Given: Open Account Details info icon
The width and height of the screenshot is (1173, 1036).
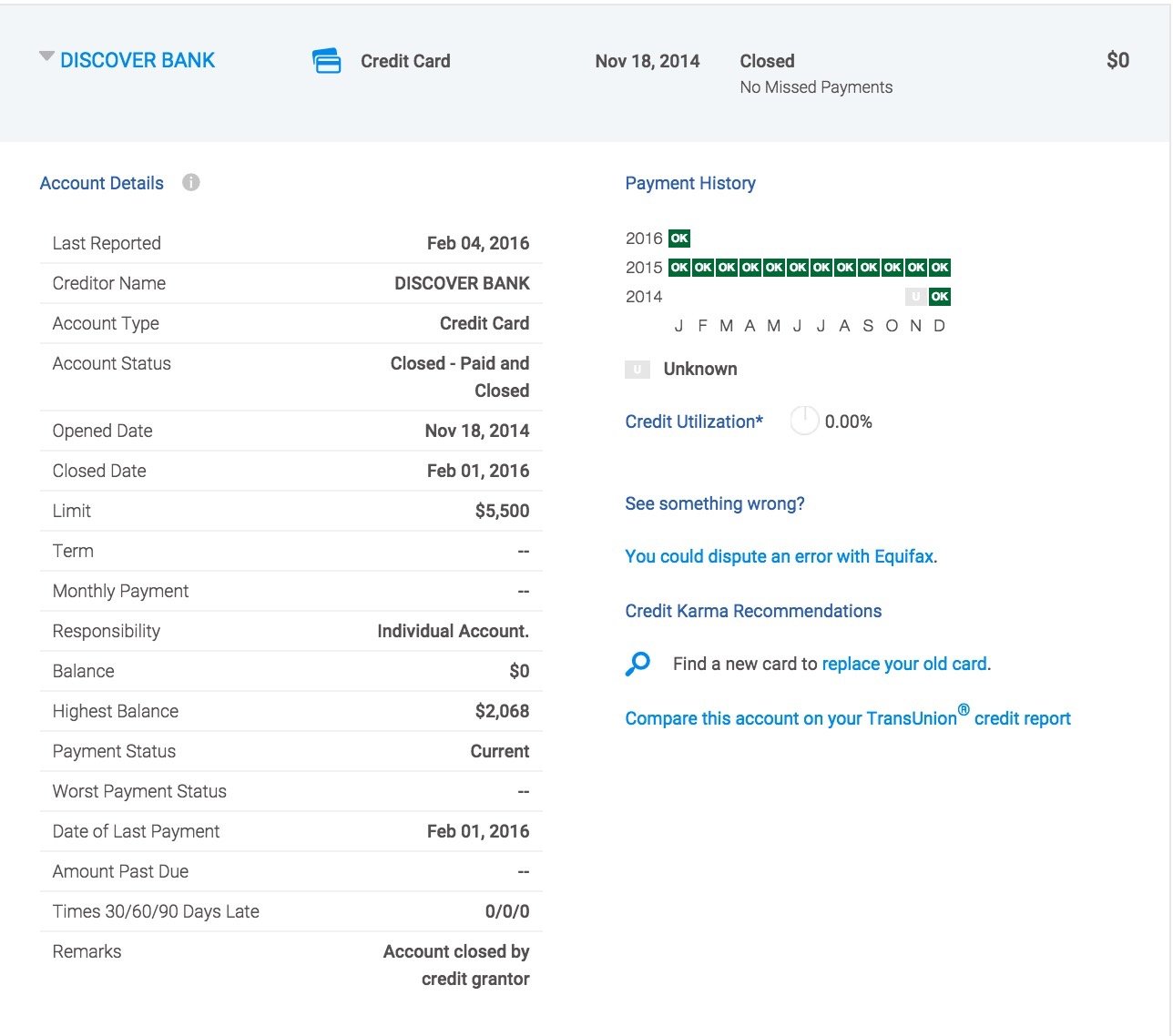Looking at the screenshot, I should (190, 182).
